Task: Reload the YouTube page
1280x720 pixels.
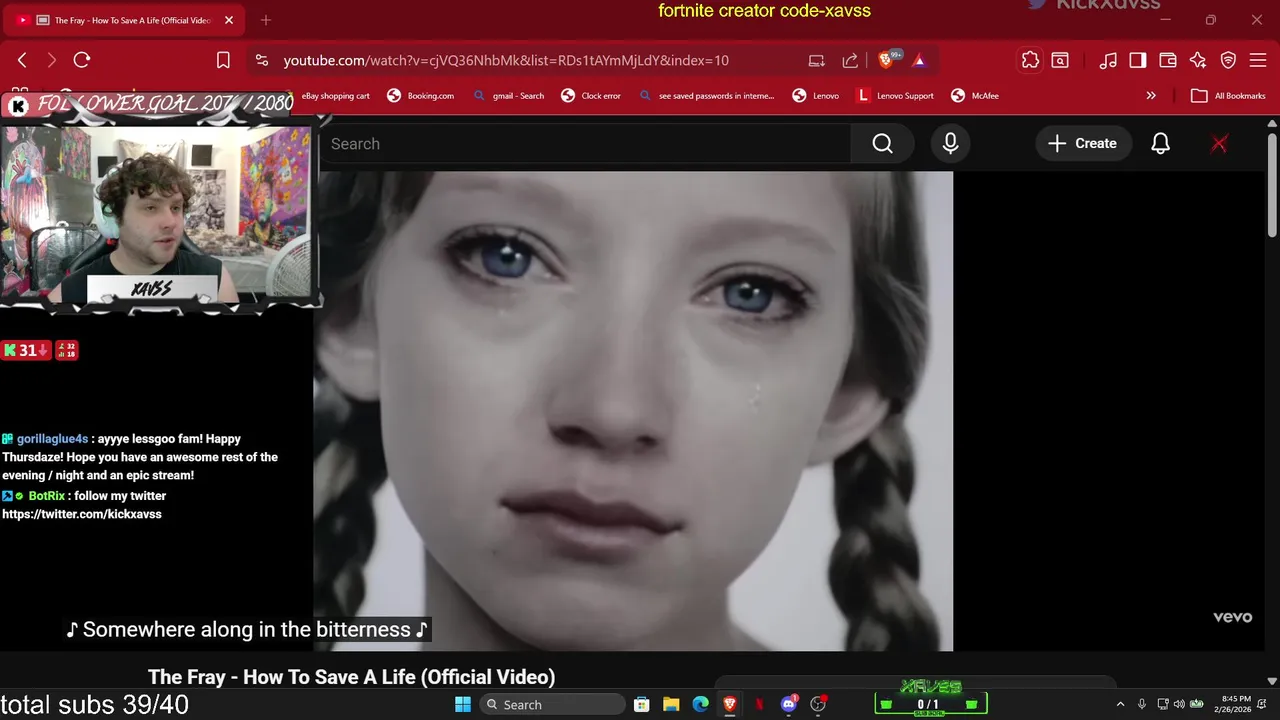Action: [x=82, y=60]
